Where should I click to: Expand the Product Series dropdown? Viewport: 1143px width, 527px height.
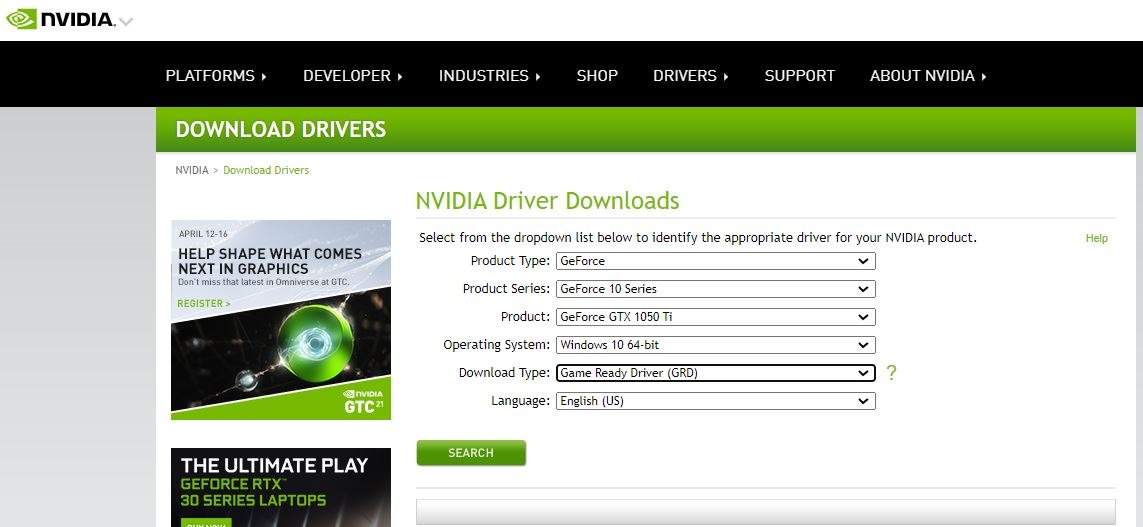(x=715, y=289)
